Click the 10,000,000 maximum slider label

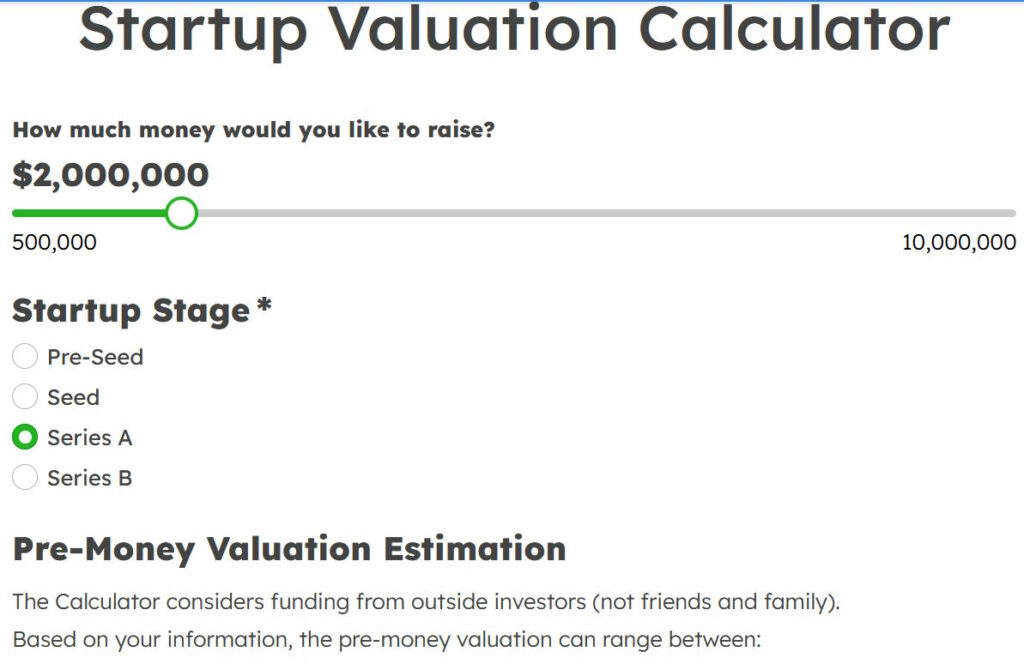(958, 242)
